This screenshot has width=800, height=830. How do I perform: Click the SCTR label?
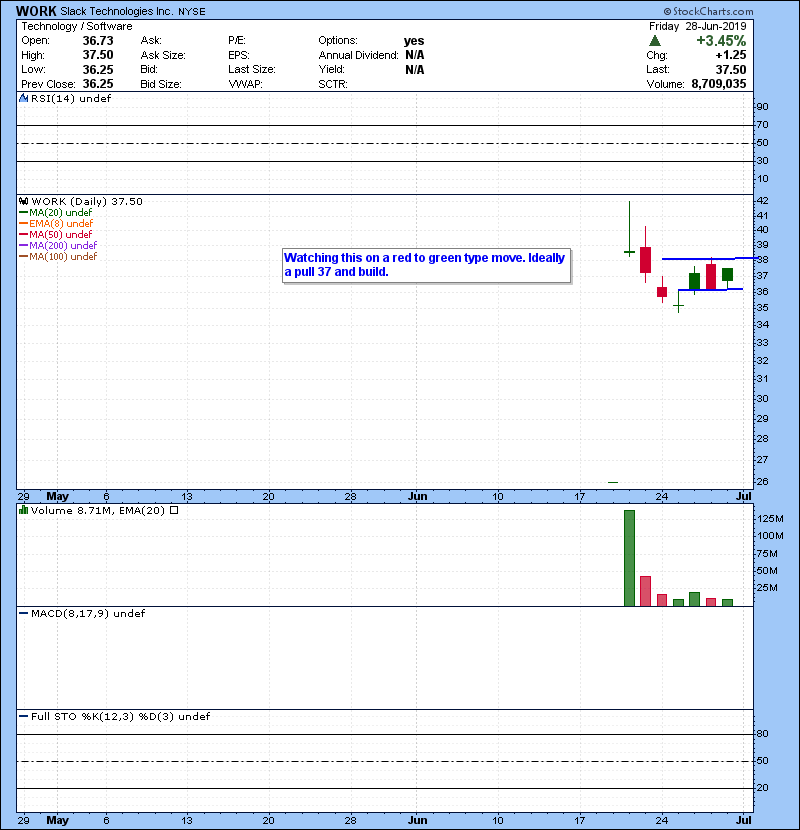click(x=332, y=84)
